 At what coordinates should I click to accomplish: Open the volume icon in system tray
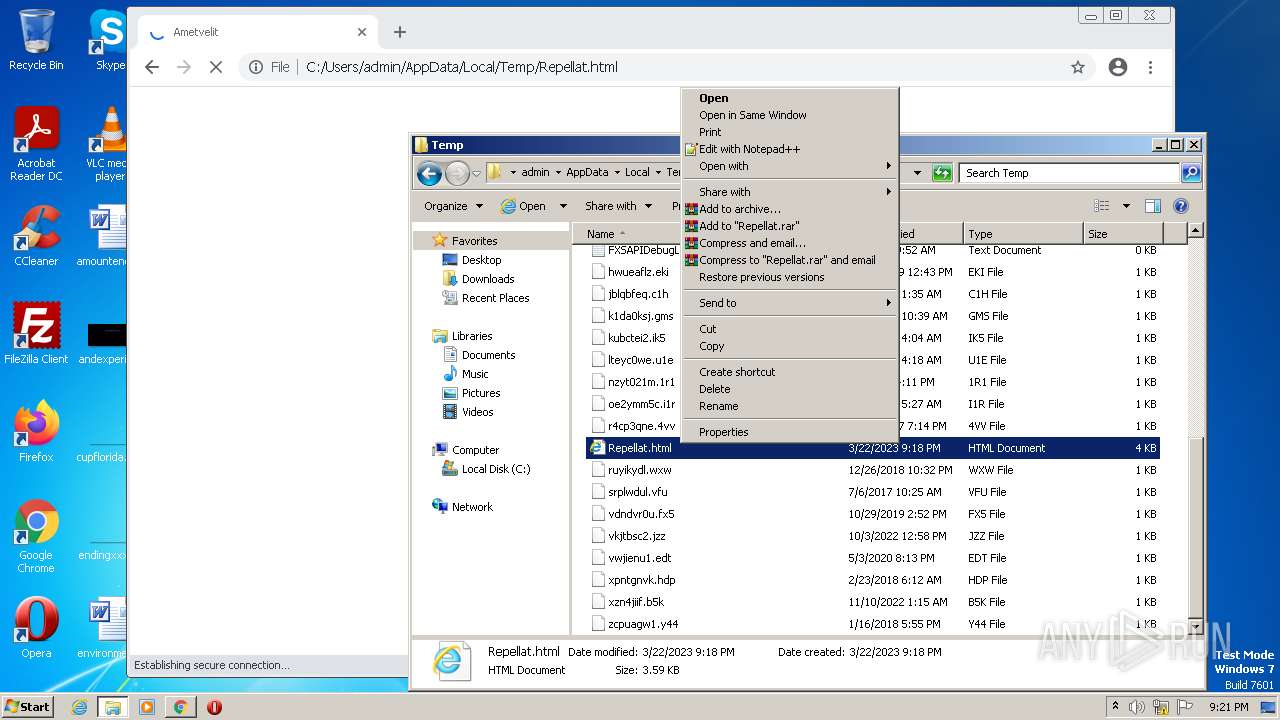click(1137, 707)
